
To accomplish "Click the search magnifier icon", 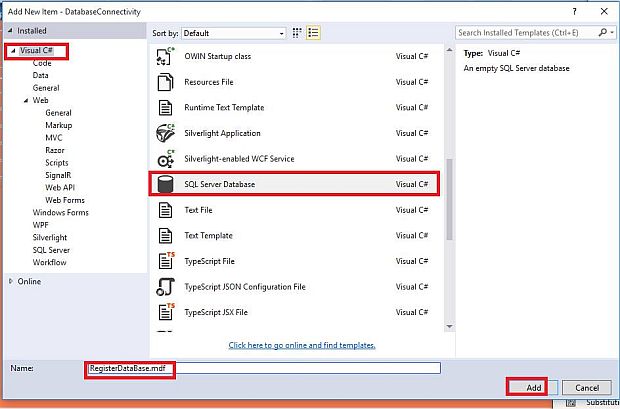I will coord(603,32).
